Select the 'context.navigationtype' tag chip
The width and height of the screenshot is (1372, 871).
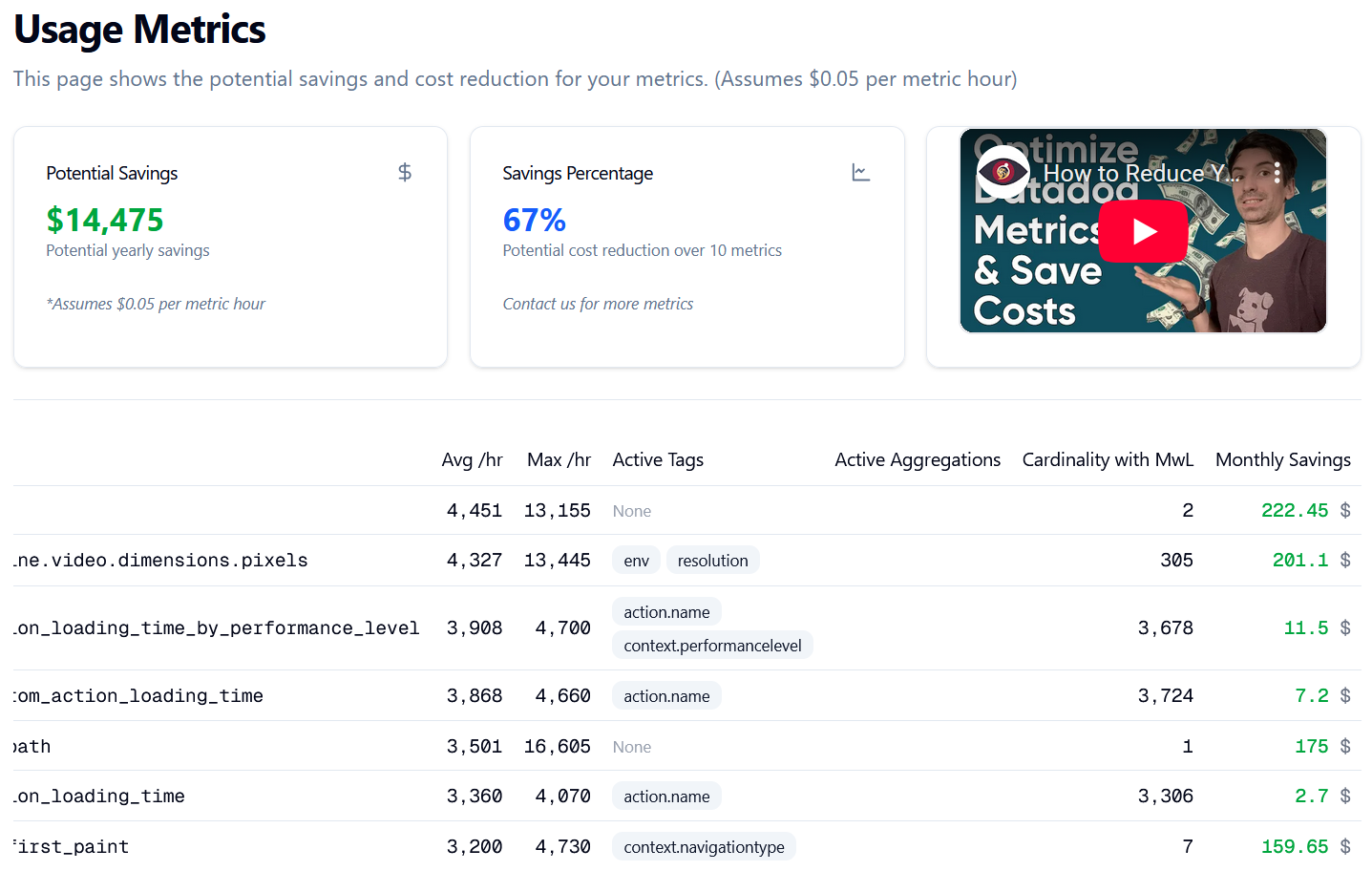704,847
